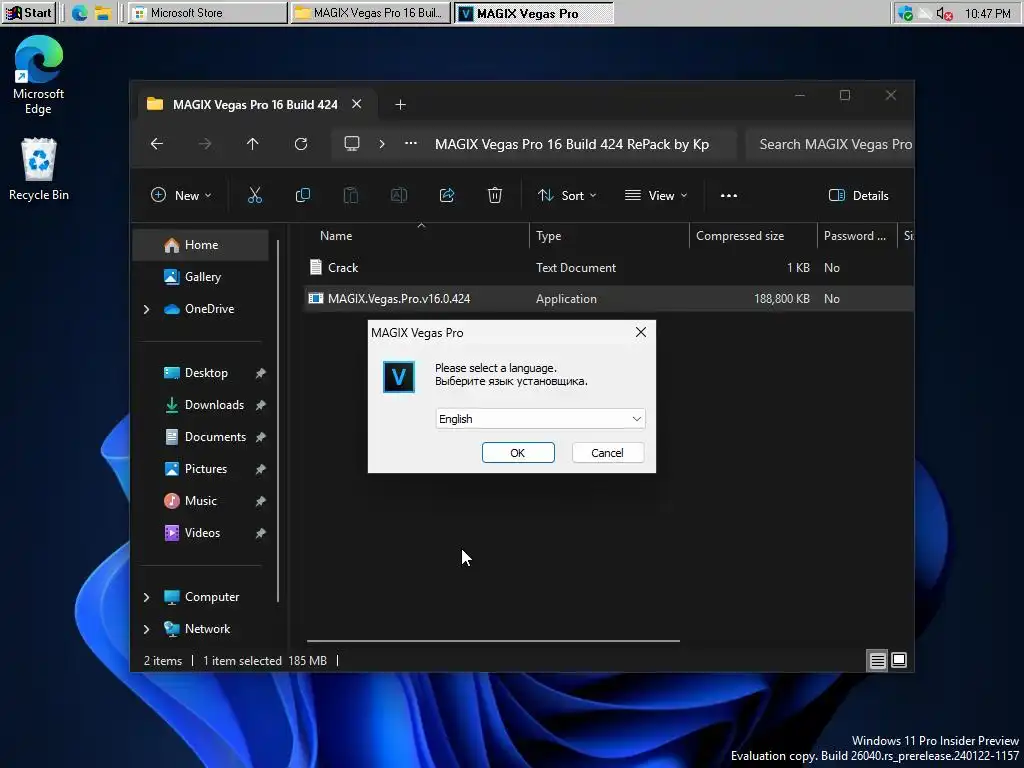Click the pin icon next to Music
Viewport: 1024px width, 768px height.
point(260,501)
